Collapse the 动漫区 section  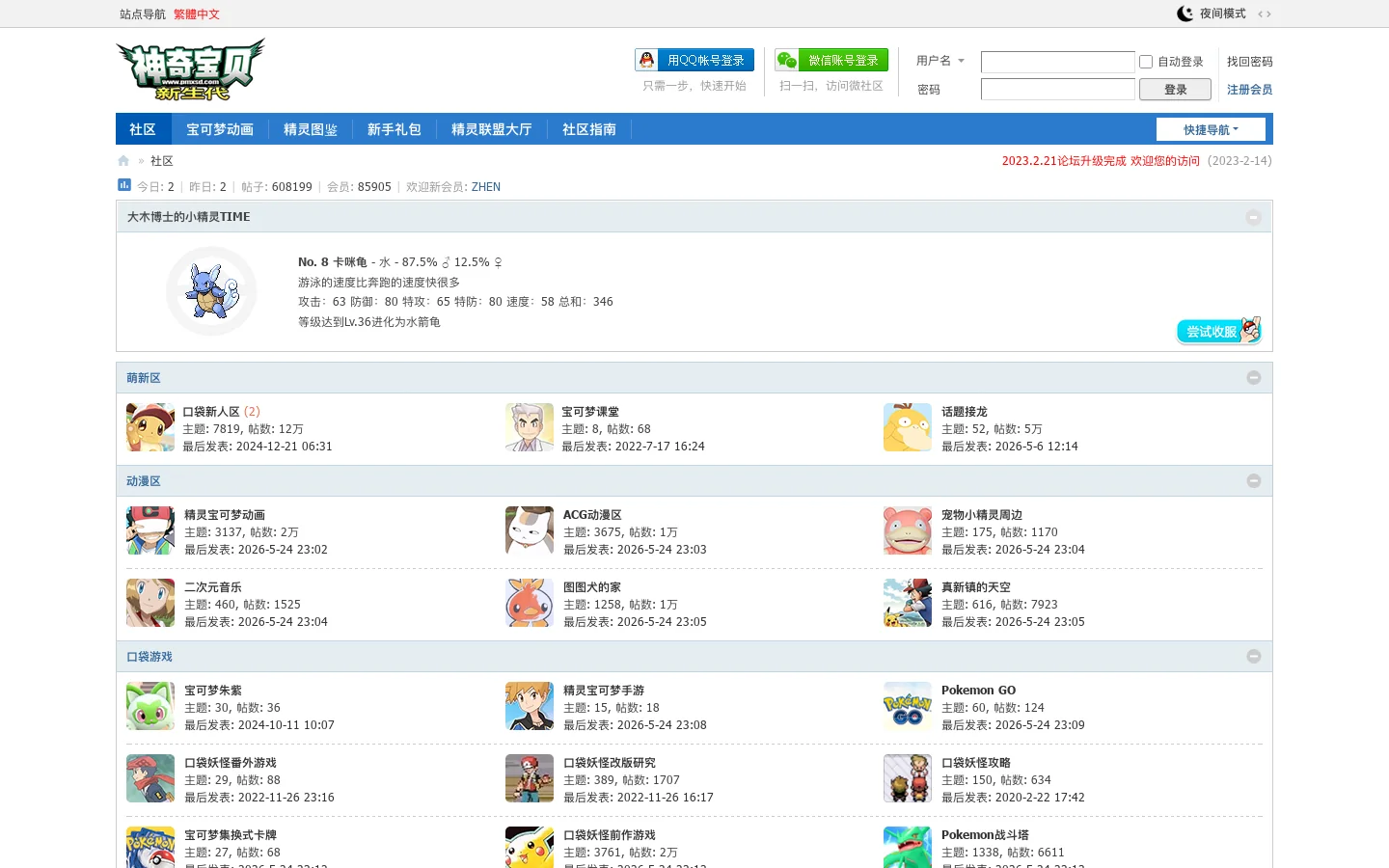tap(1253, 481)
